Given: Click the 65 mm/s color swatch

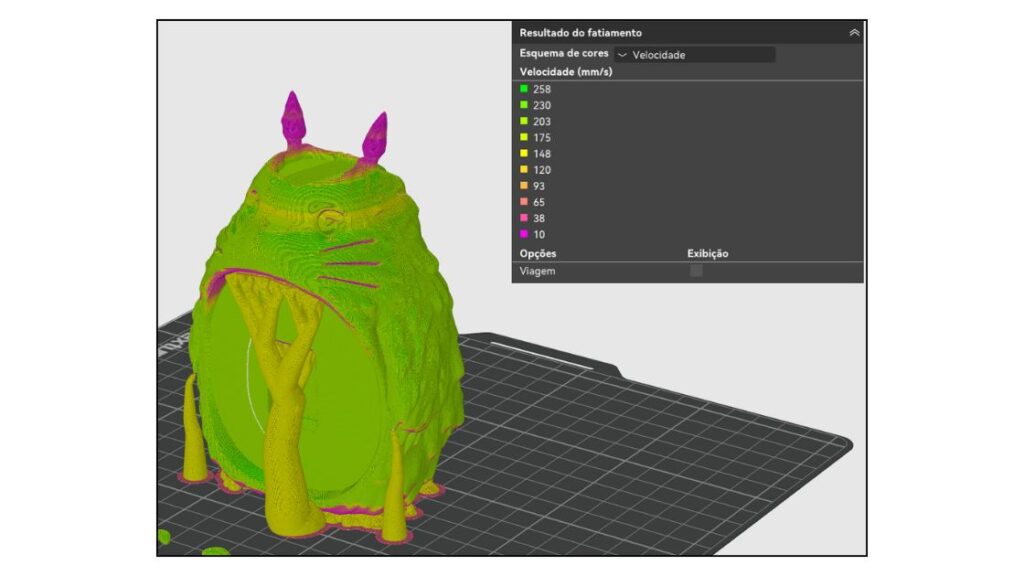Looking at the screenshot, I should tap(524, 202).
